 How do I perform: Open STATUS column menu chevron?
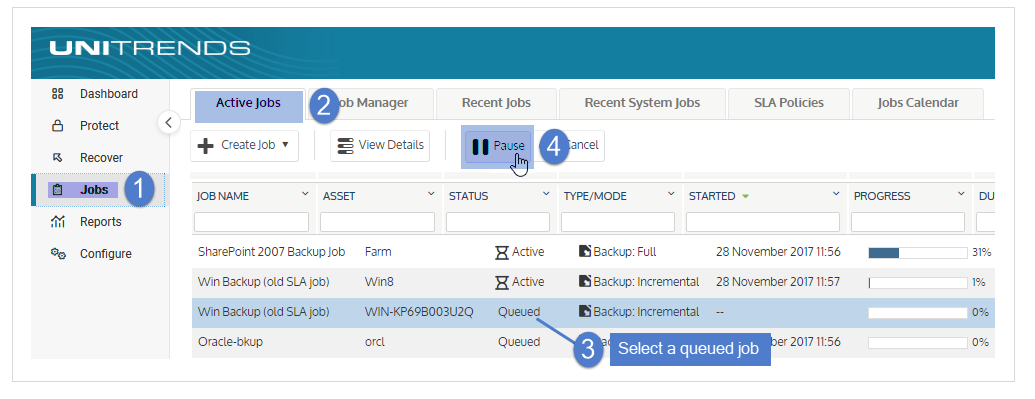[546, 194]
